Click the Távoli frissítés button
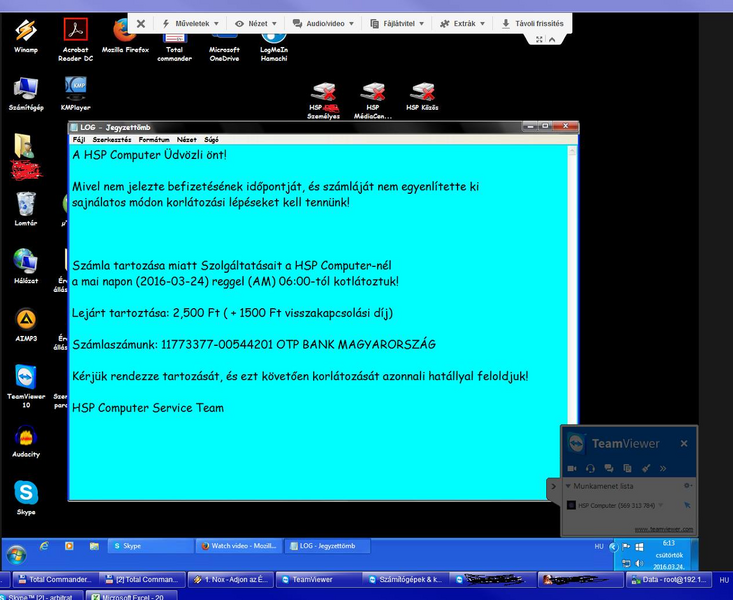 pos(532,23)
